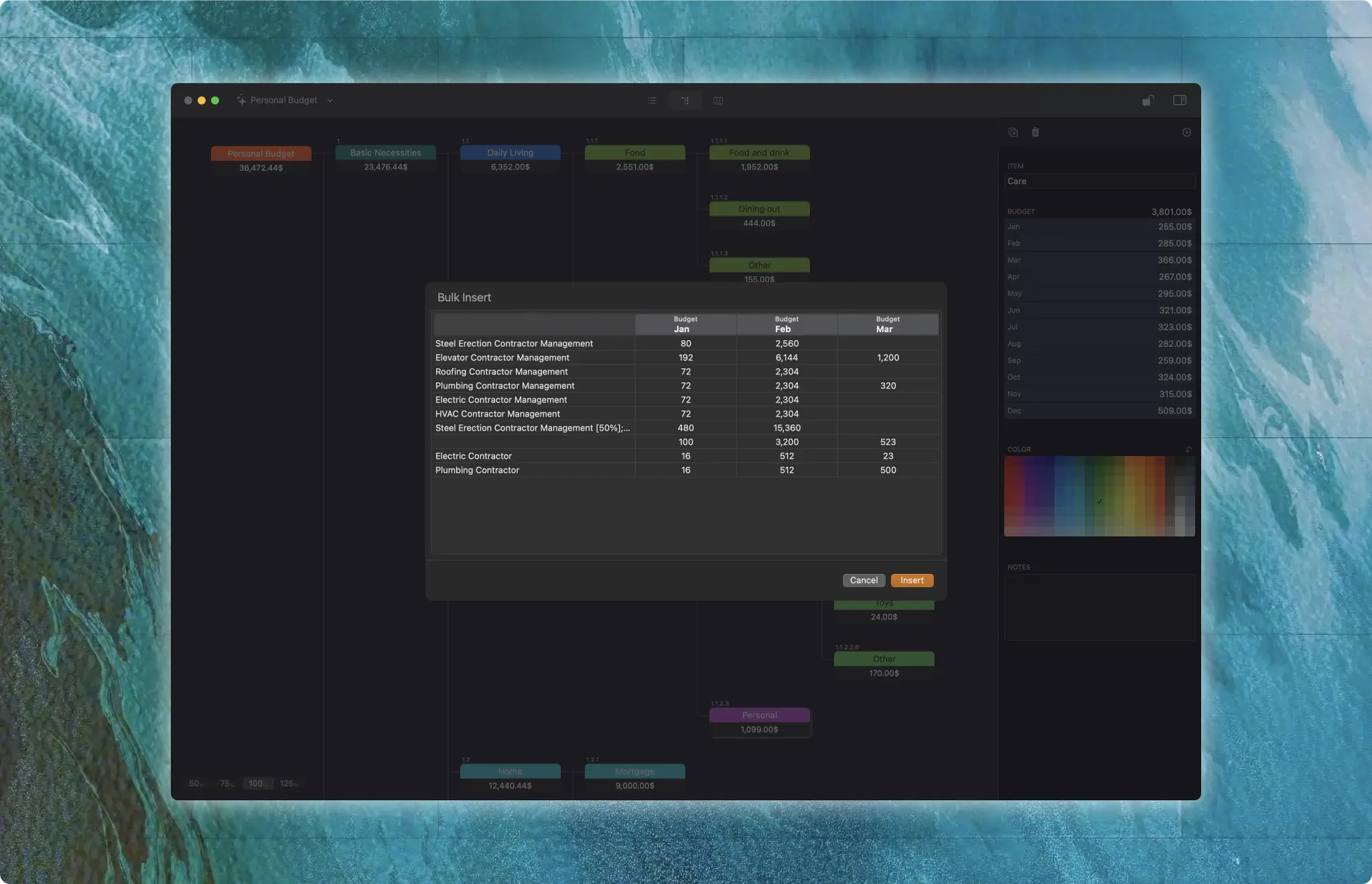Image resolution: width=1372 pixels, height=884 pixels.
Task: Open the Personal Budget title dropdown
Action: (330, 101)
